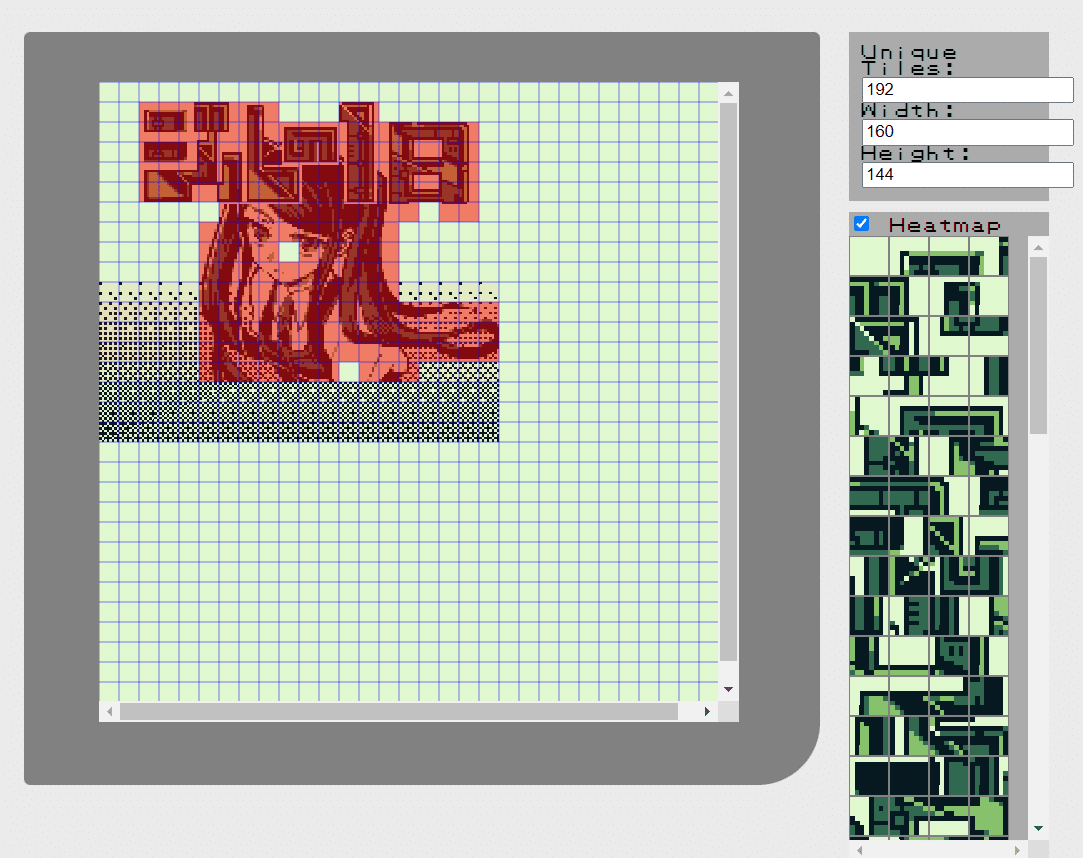Click the canvas horizontal scrollbar left arrow
The width and height of the screenshot is (1083, 858).
[x=109, y=712]
